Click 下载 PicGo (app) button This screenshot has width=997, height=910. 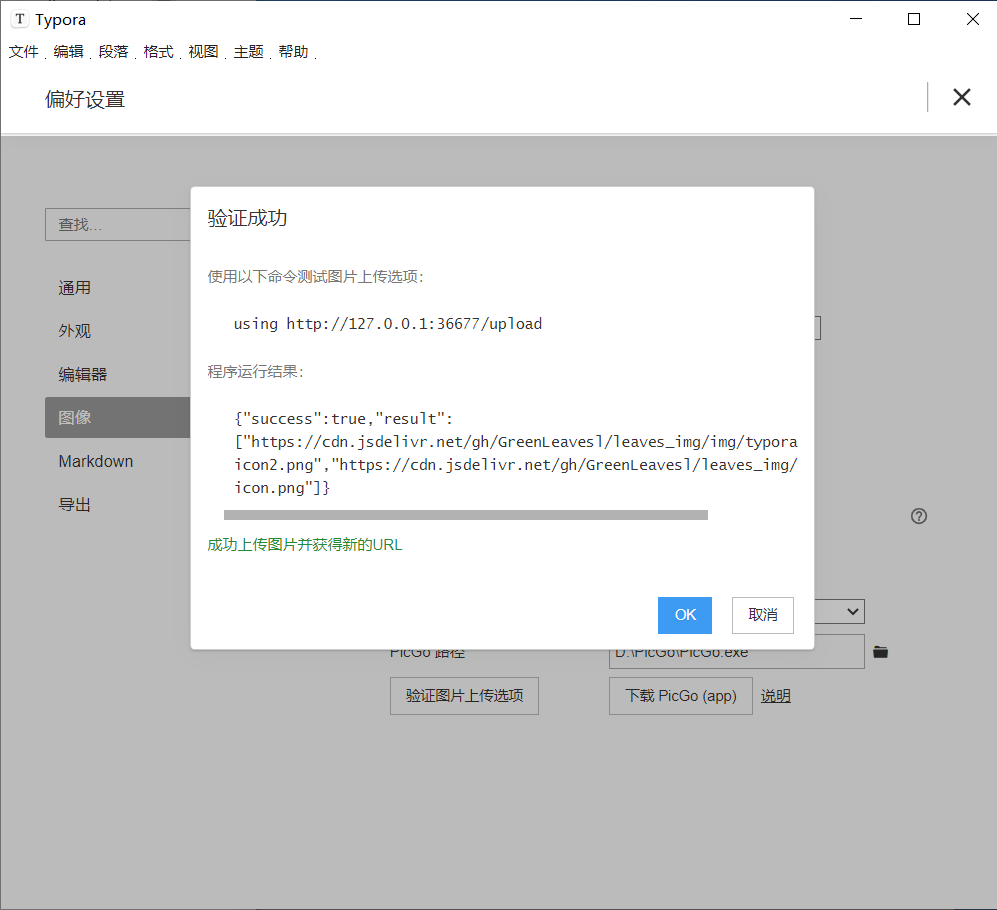click(681, 696)
